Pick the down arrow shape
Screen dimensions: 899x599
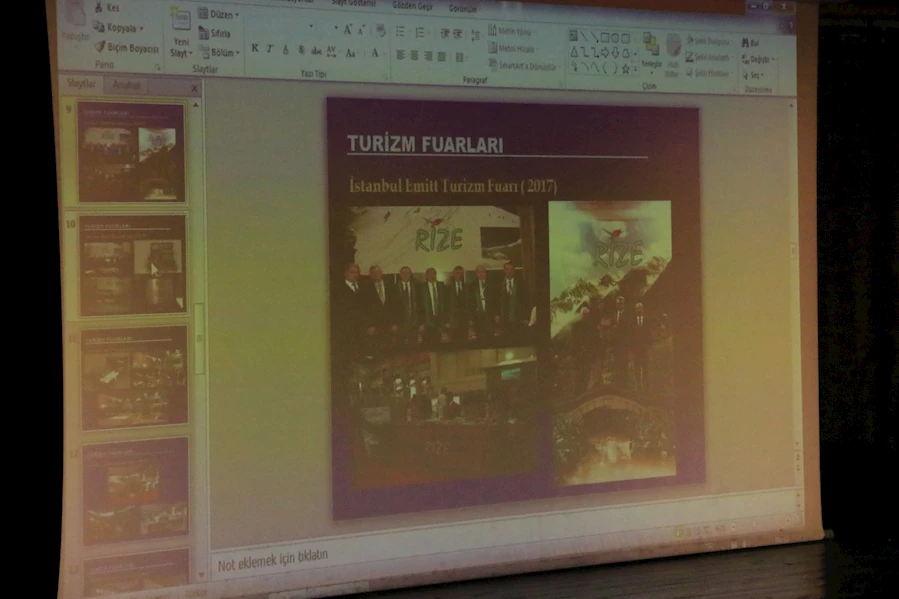coord(615,53)
